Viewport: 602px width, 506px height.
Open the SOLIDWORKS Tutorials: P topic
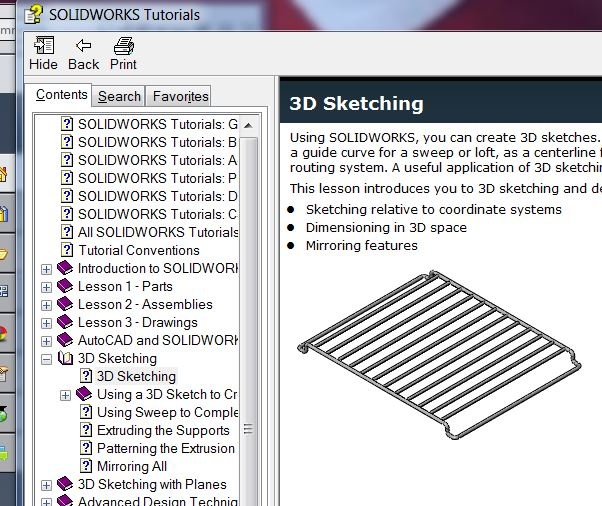157,179
